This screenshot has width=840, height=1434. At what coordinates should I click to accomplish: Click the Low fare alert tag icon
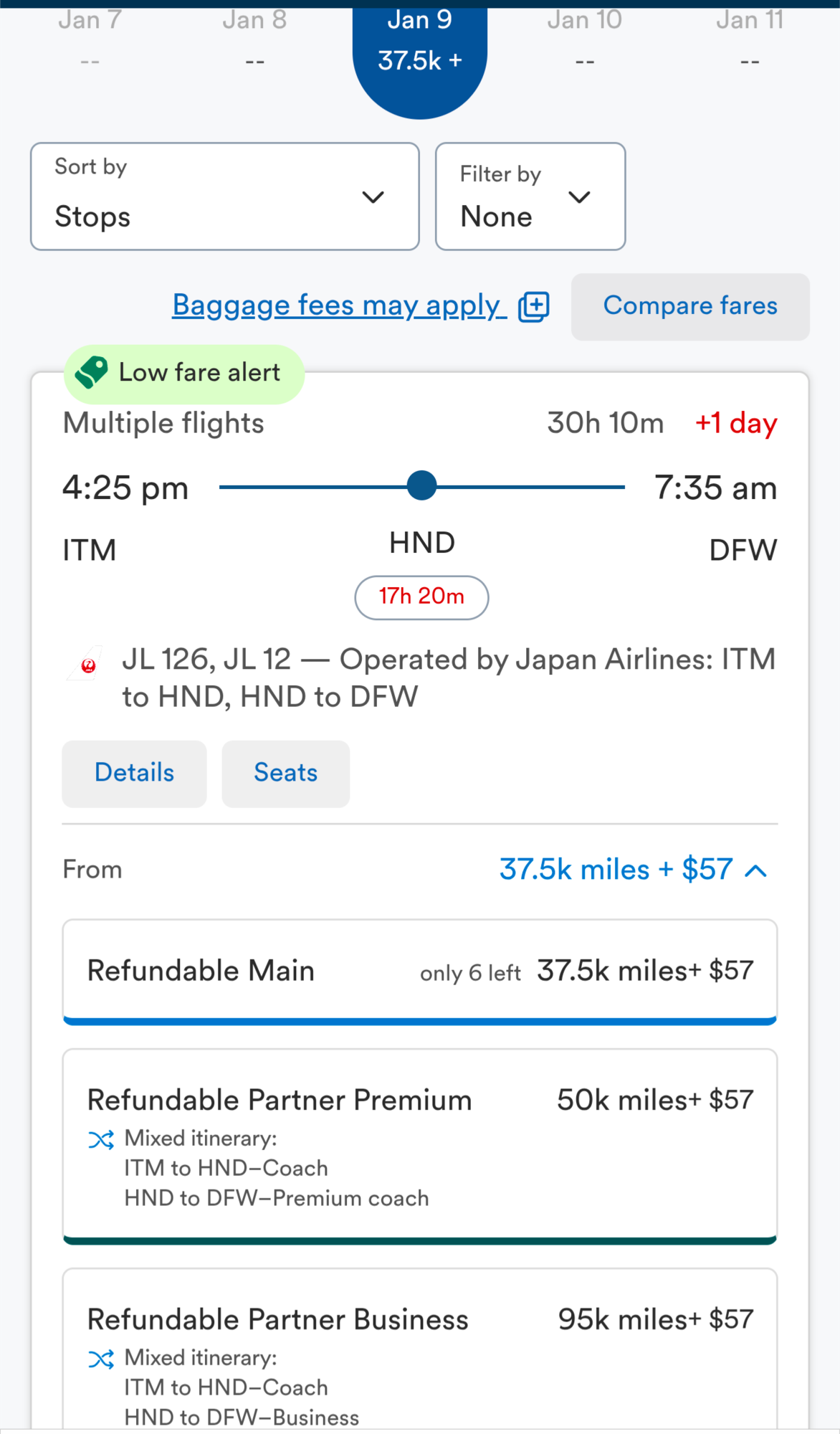[x=92, y=373]
